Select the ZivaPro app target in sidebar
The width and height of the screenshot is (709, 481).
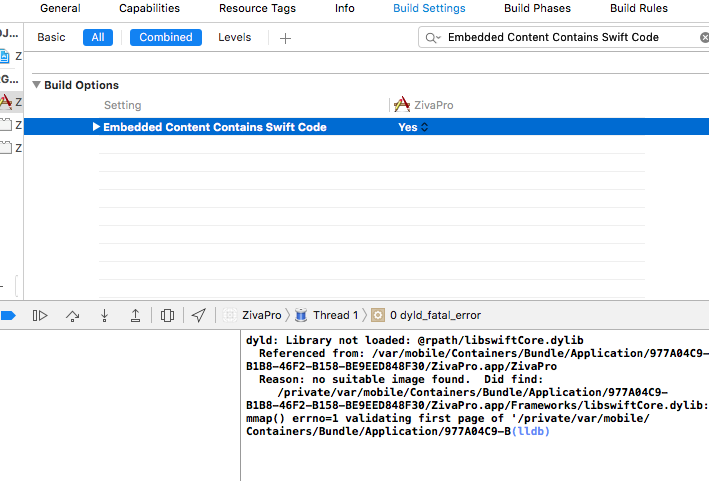(x=11, y=102)
